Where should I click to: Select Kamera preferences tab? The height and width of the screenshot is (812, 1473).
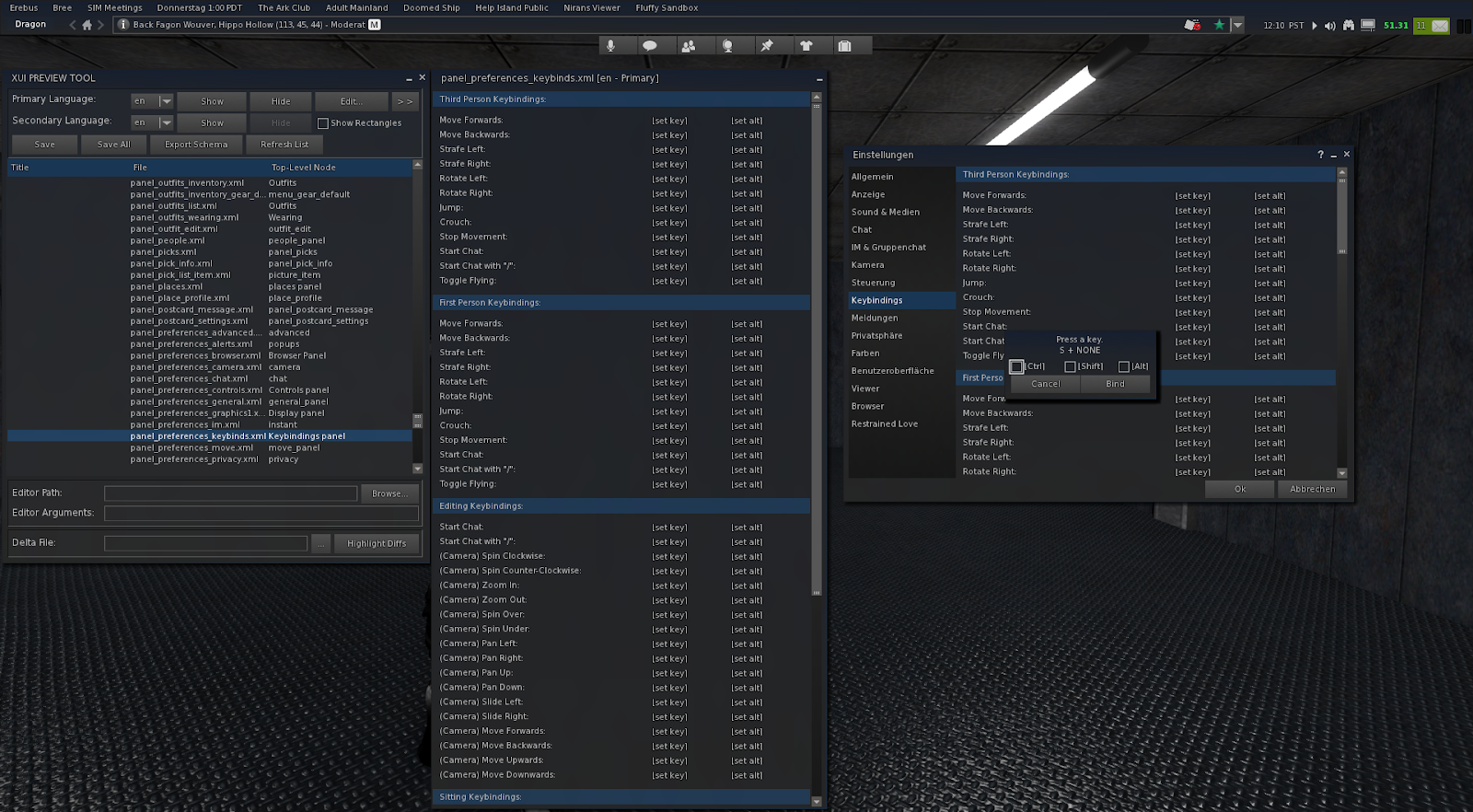click(901, 265)
